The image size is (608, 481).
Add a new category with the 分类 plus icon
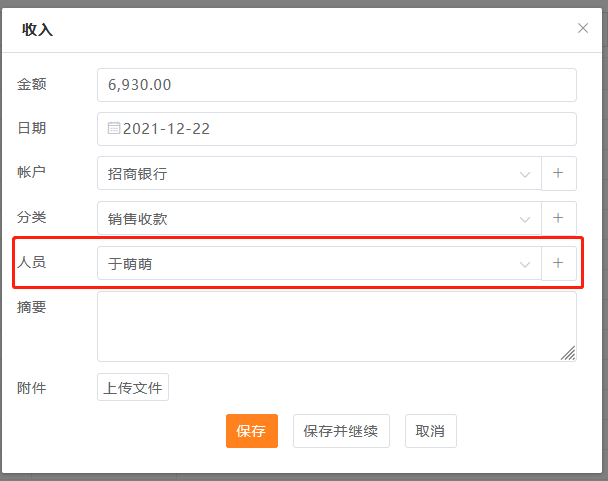pos(558,218)
